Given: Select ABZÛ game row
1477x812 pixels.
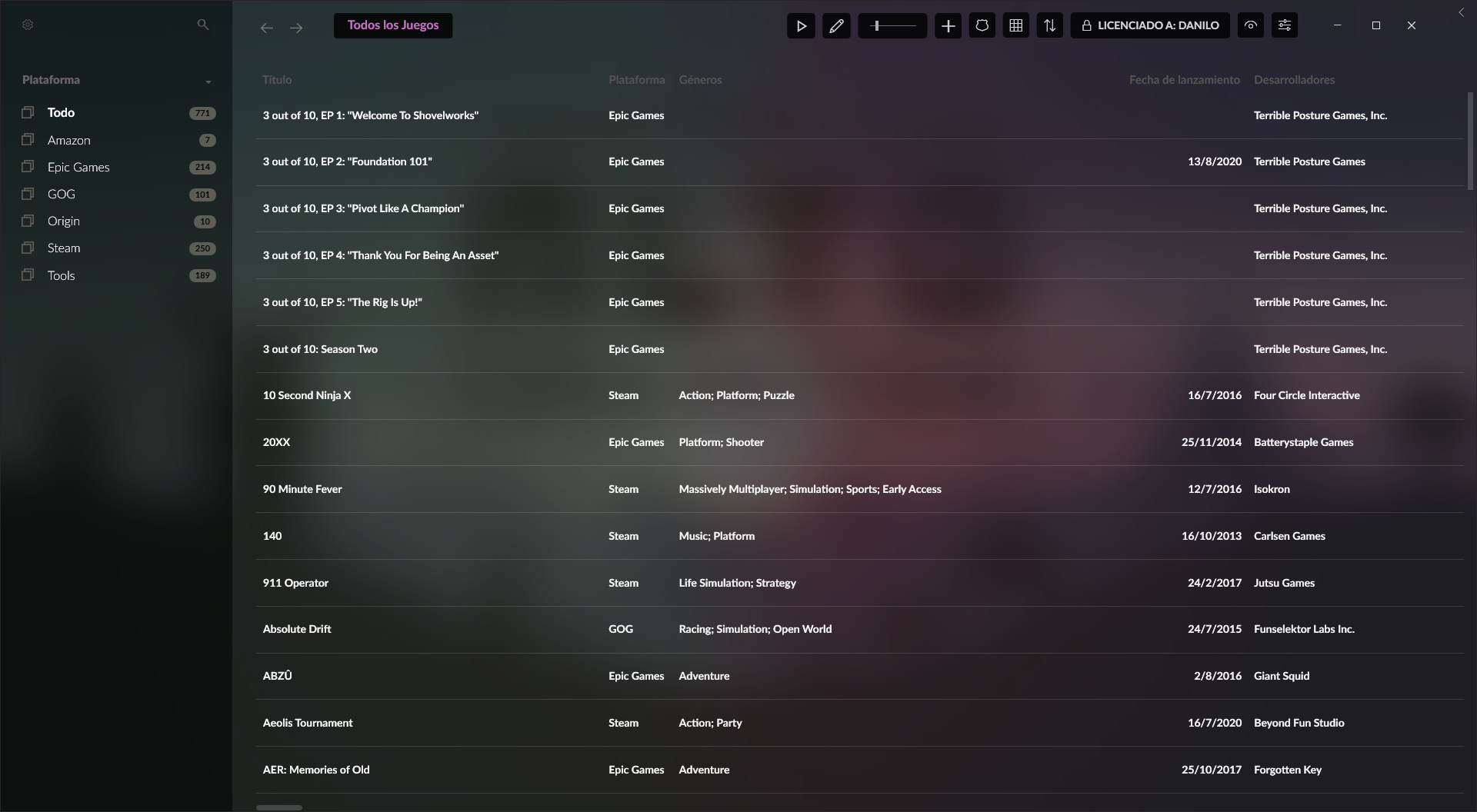Looking at the screenshot, I should (859, 676).
